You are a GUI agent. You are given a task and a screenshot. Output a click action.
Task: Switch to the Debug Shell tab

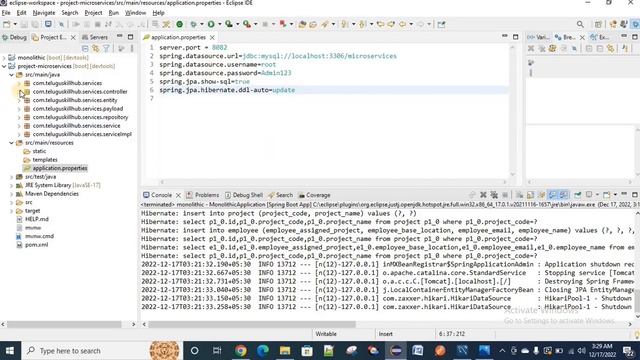(244, 195)
